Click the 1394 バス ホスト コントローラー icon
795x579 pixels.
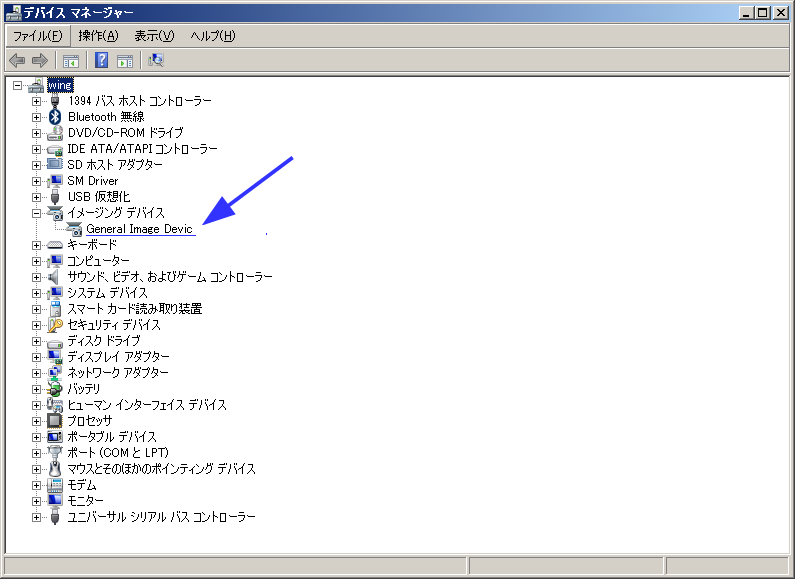point(55,101)
